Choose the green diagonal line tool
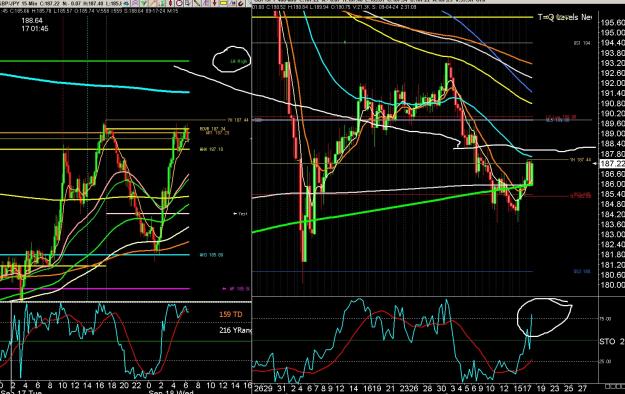Screen dimensions: 625x394 coord(197,3)
